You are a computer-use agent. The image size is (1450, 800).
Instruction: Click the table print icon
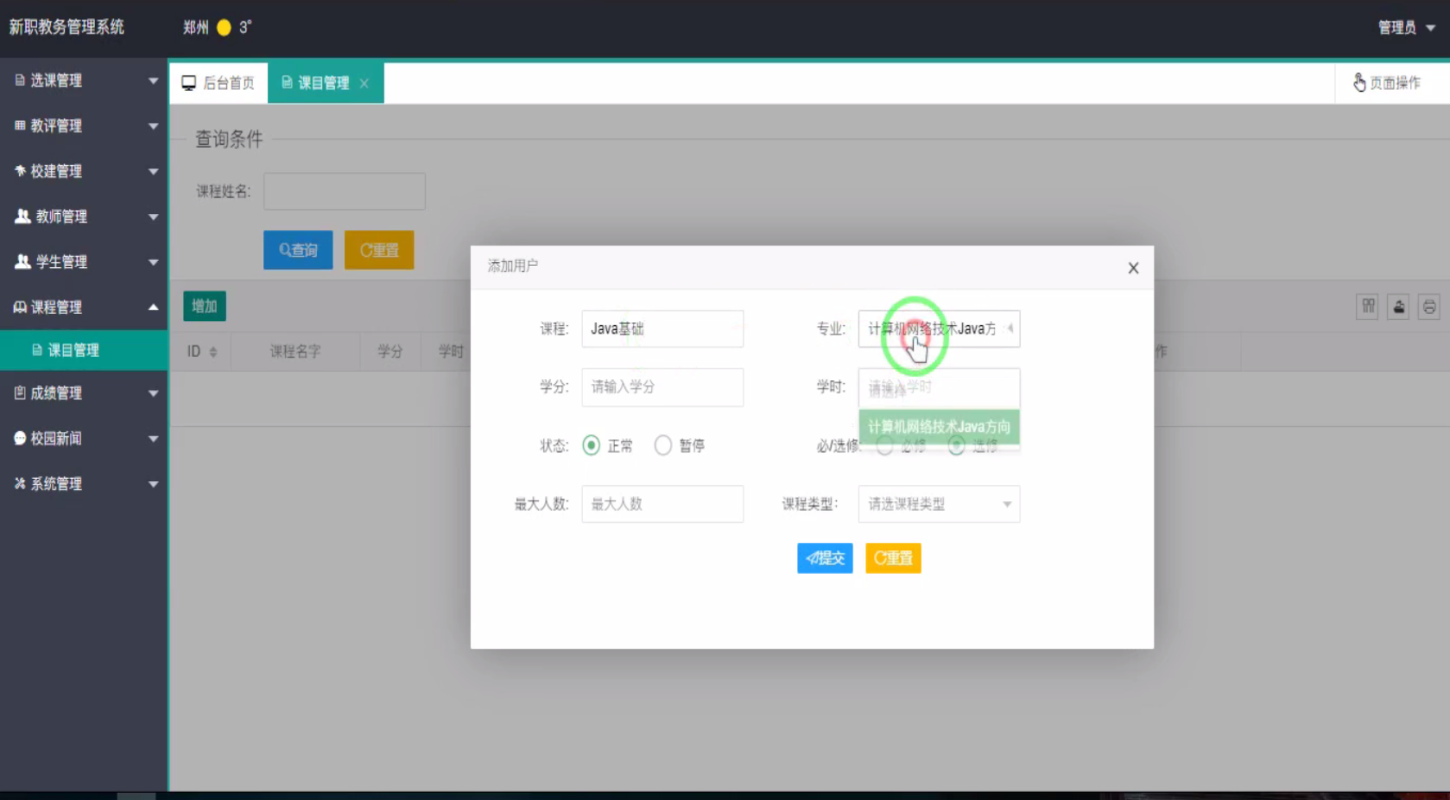1430,307
